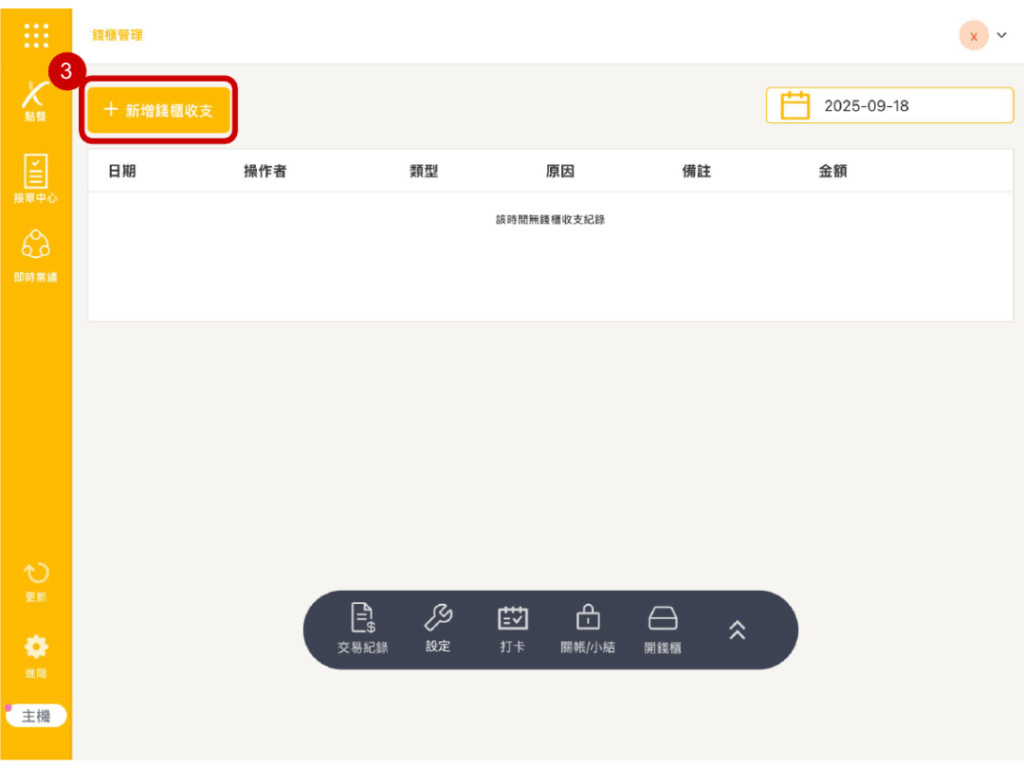Open 關帳/小結 closing summary
This screenshot has width=1024, height=768.
click(588, 629)
